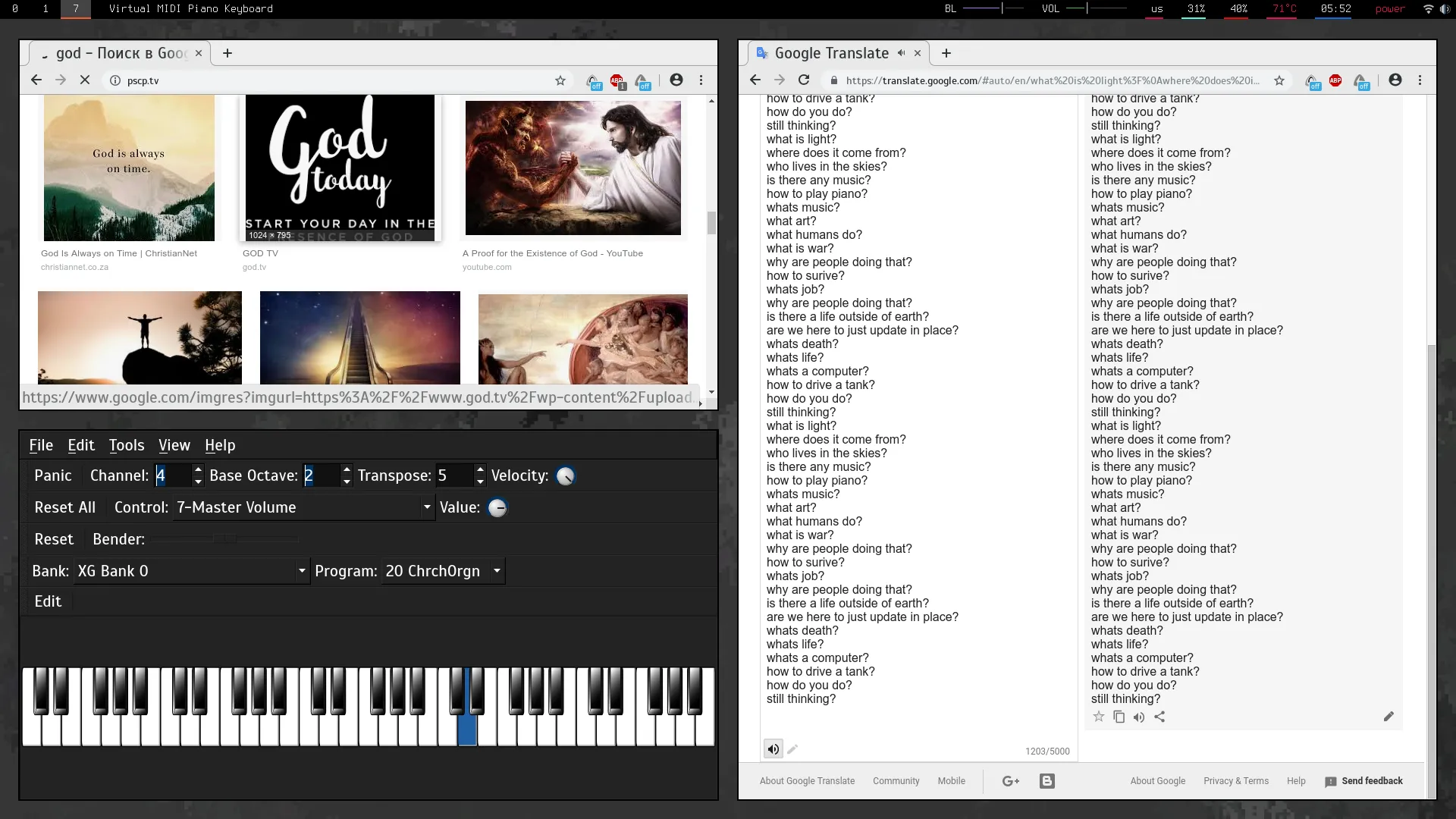Share translation with share icon
Image resolution: width=1456 pixels, height=819 pixels.
(1159, 717)
